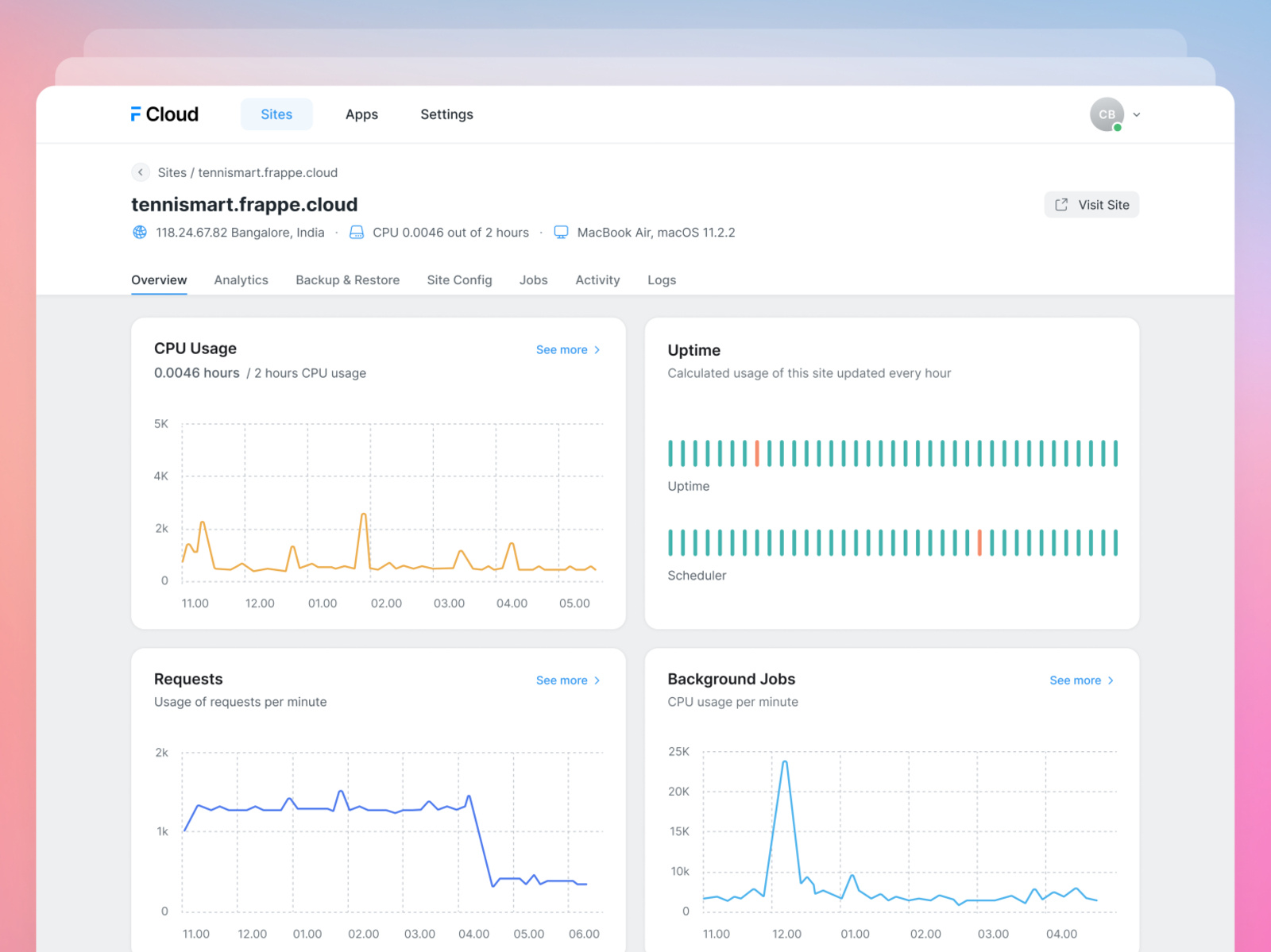This screenshot has height=952, width=1271.
Task: Click the Background Jobs card heading
Action: pyautogui.click(x=732, y=679)
